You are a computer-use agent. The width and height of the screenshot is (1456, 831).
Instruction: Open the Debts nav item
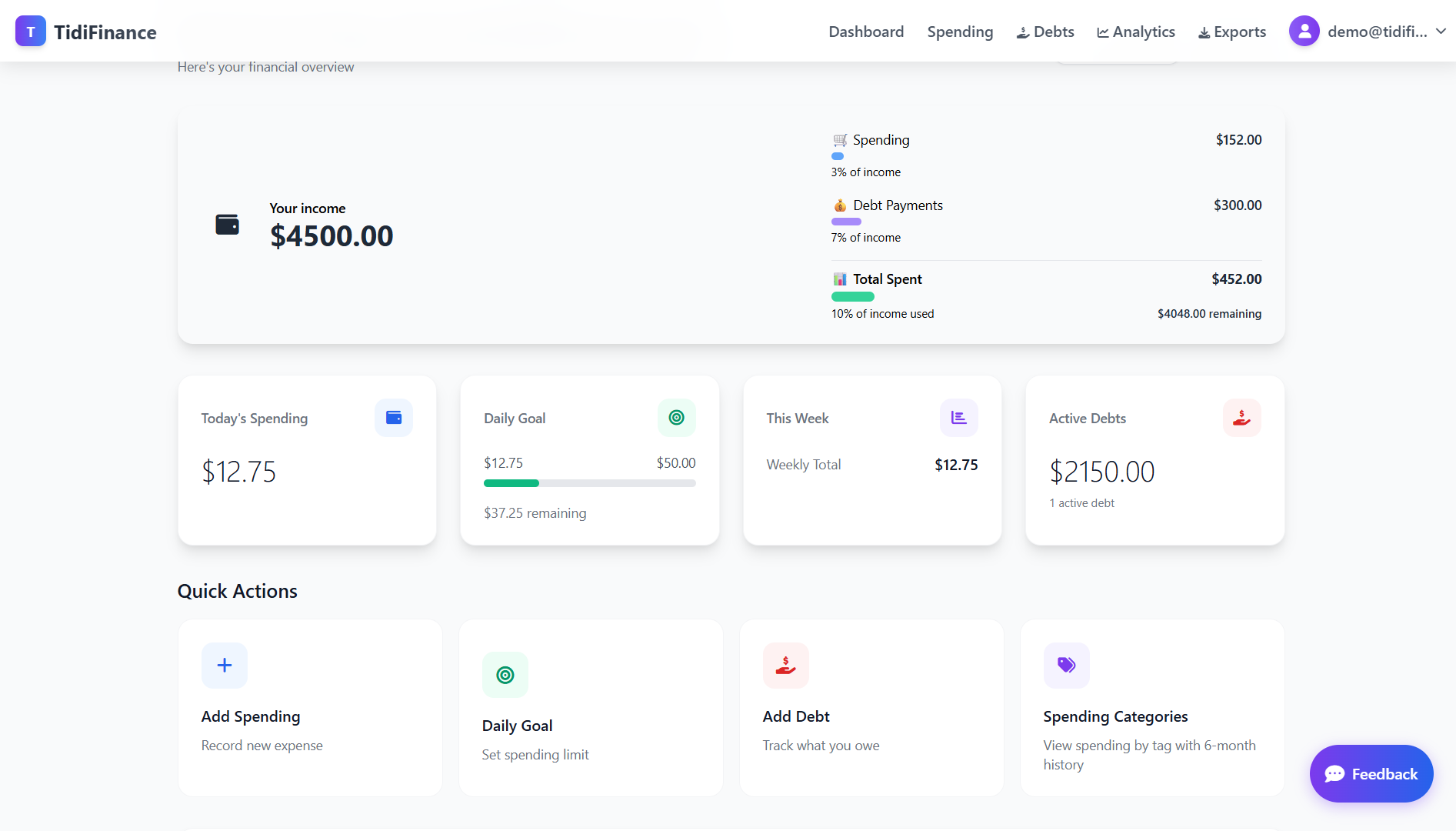(x=1045, y=32)
